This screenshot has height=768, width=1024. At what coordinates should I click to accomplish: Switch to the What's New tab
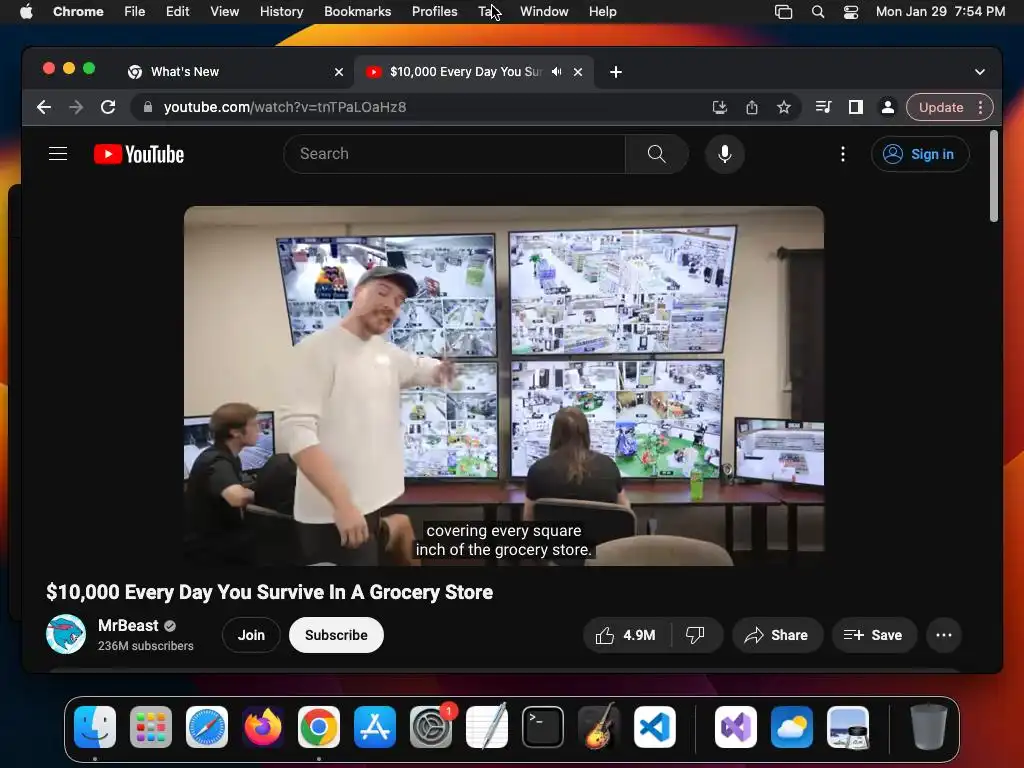point(236,72)
